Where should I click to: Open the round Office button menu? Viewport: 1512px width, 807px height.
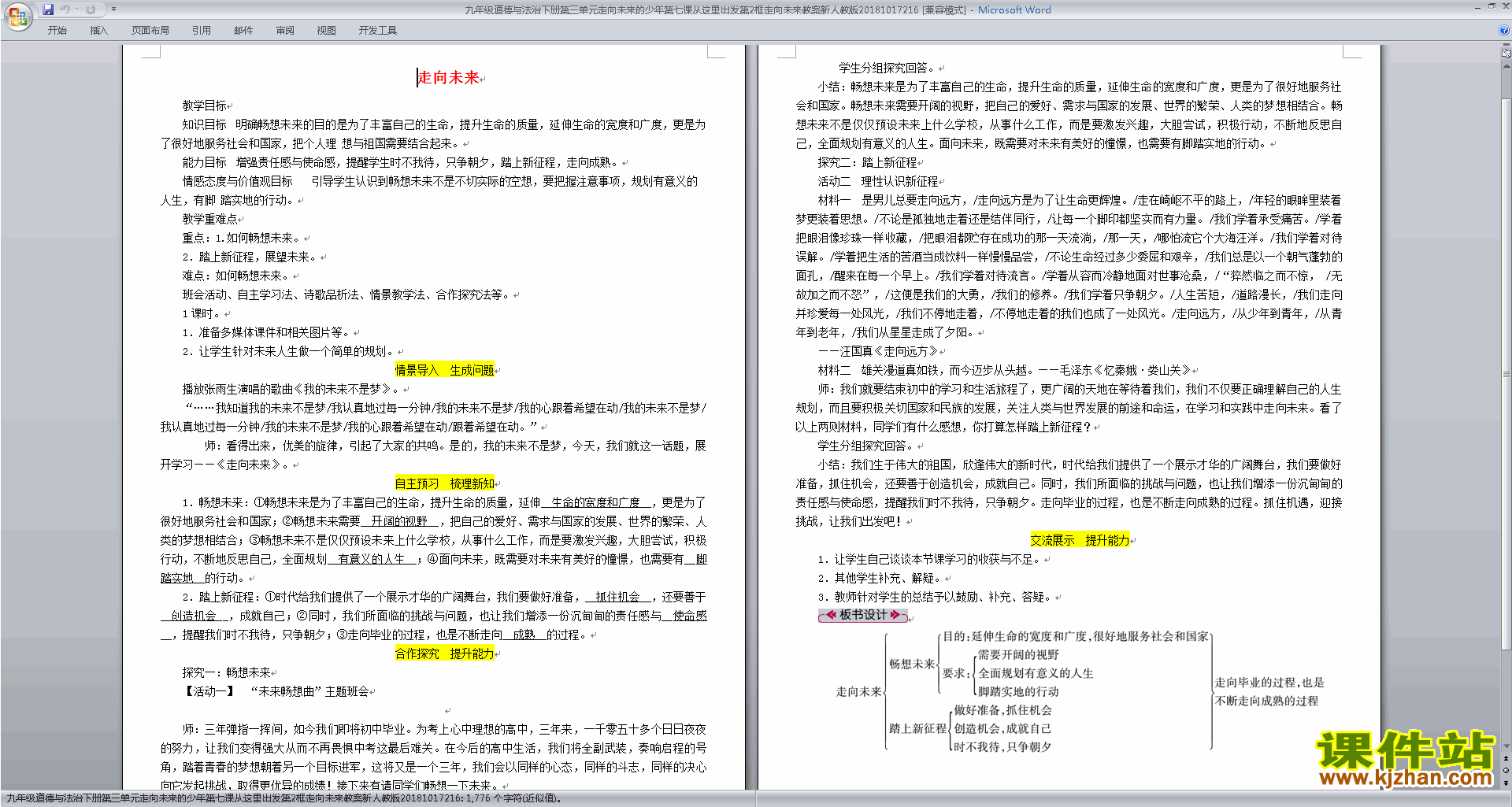tap(17, 16)
